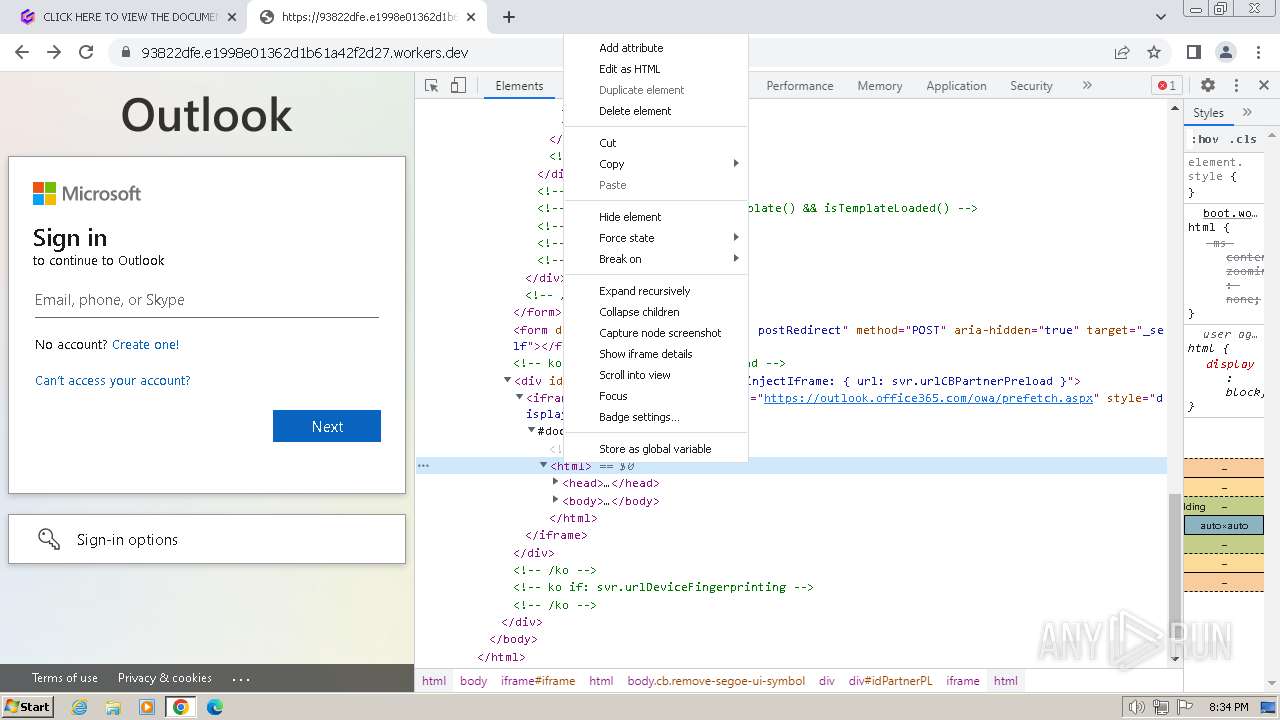
Task: Open the Windows Start menu
Action: (x=28, y=706)
